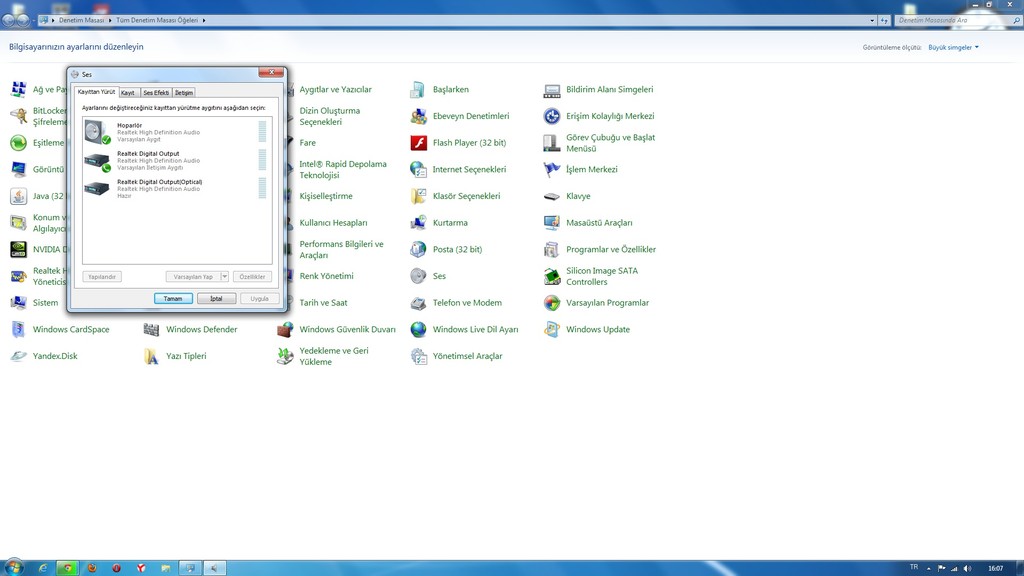Open Yandex.Disk icon
The width and height of the screenshot is (1024, 576).
[x=18, y=356]
